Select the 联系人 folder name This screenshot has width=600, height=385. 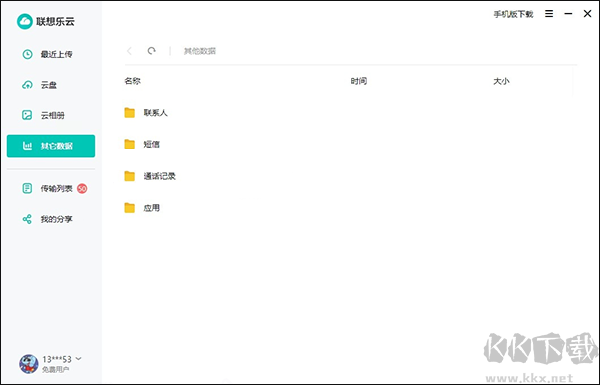tap(155, 113)
